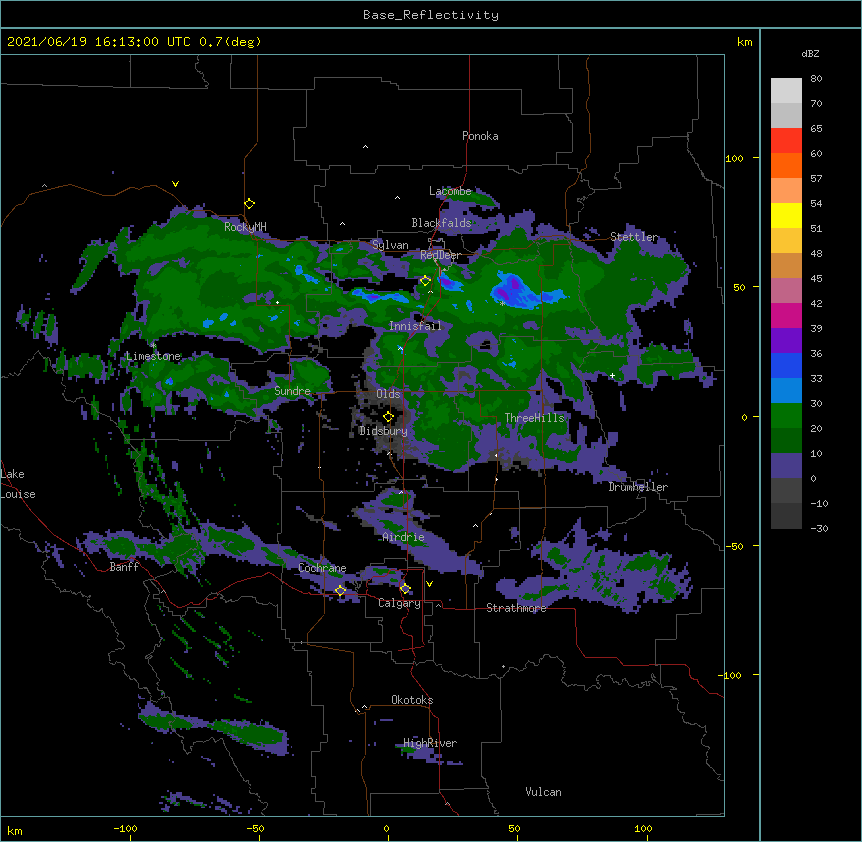Select the 30 dBZ green legend swatch
Viewport: 862px width, 842px height.
786,416
